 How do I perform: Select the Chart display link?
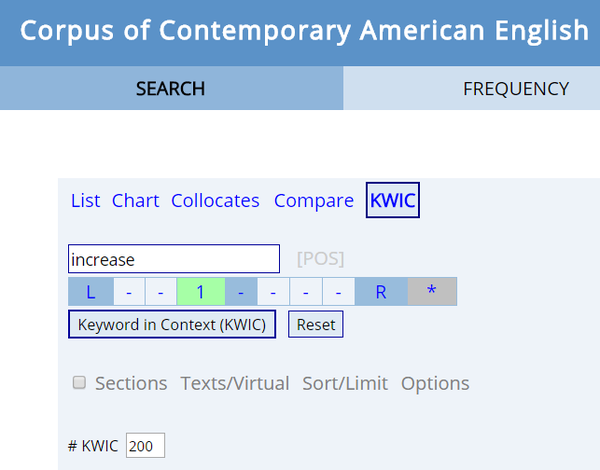tap(136, 201)
